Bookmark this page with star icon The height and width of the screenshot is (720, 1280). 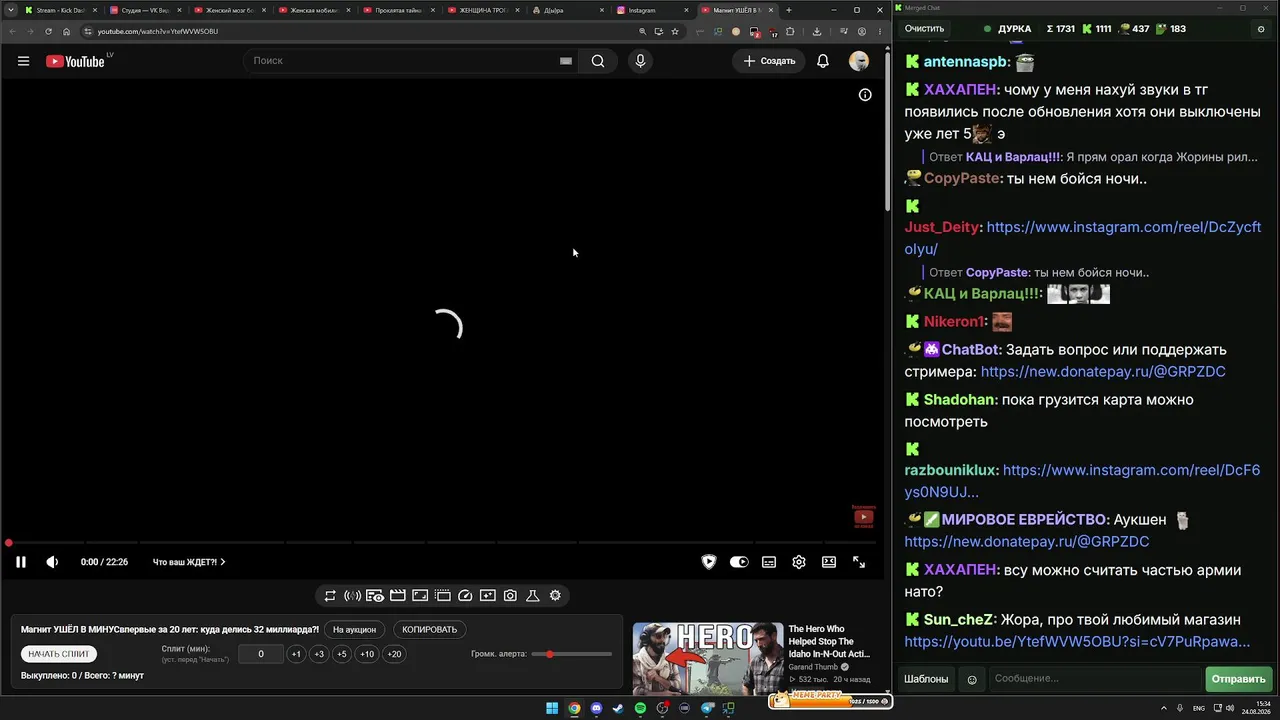(x=675, y=31)
